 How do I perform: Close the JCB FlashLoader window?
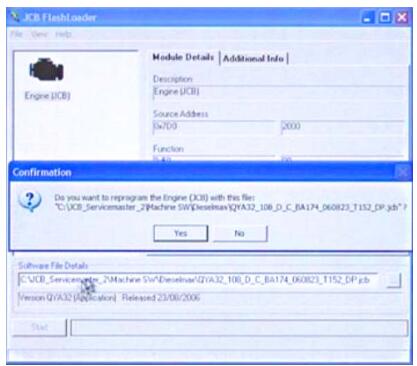tap(402, 17)
